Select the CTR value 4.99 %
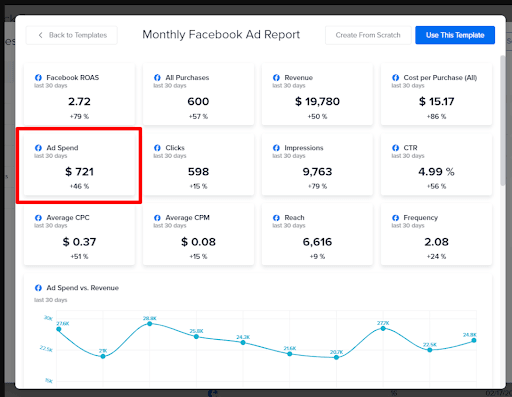Screen dimensions: 512x397 436,172
